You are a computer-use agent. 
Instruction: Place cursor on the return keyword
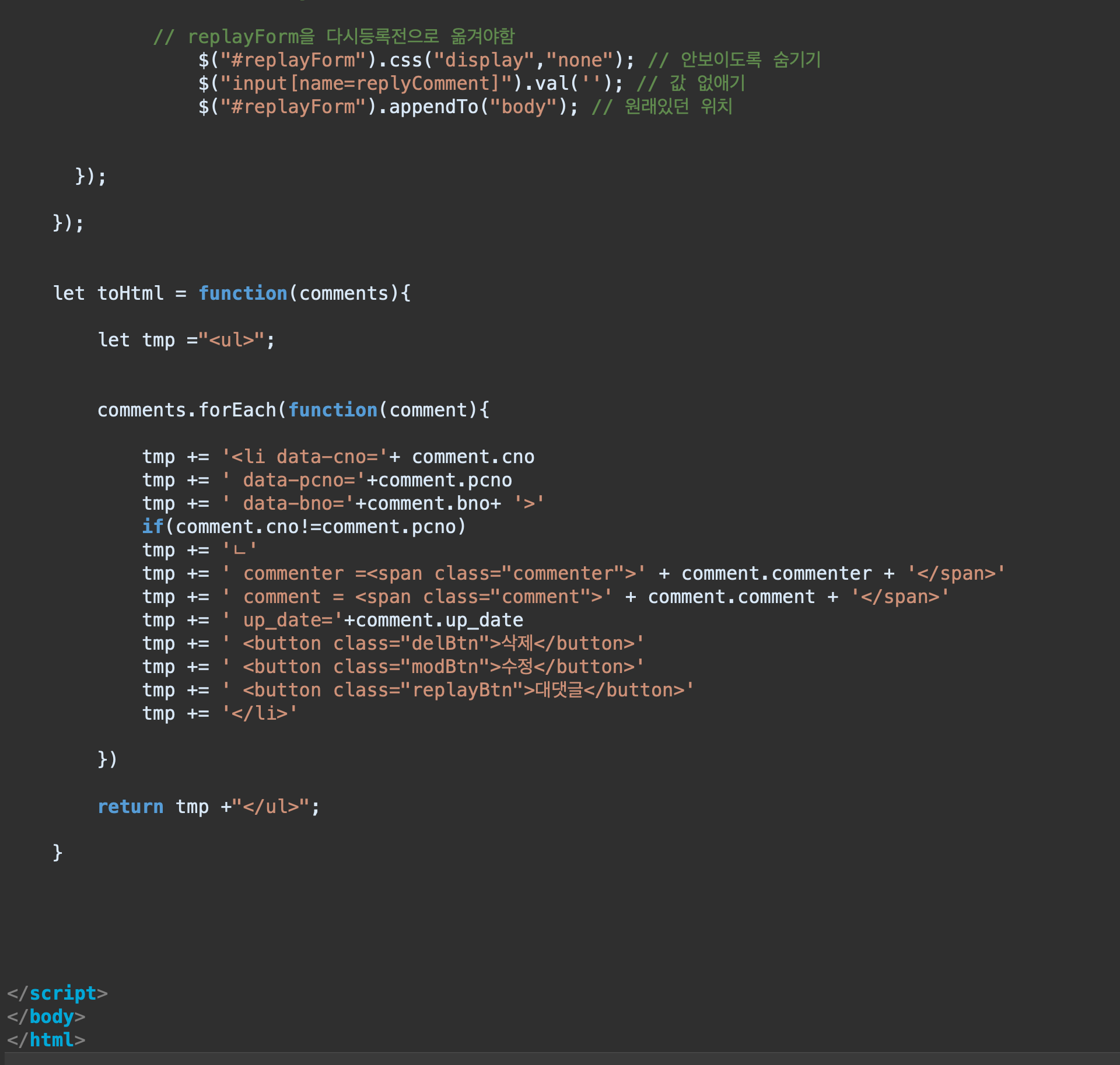pos(130,807)
